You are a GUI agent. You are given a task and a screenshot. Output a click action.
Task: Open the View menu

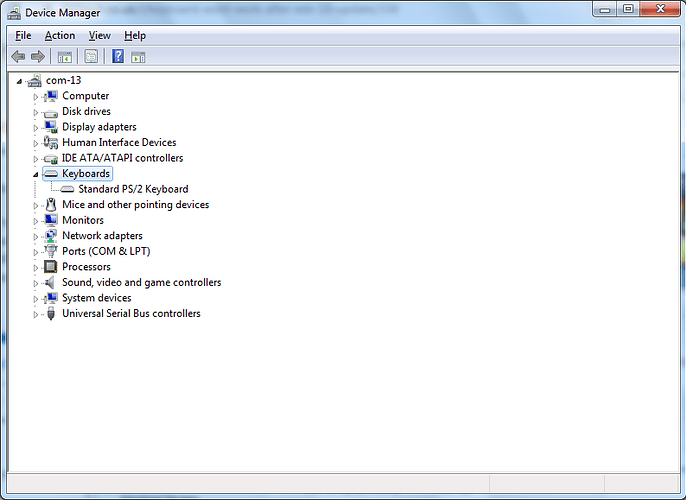(100, 35)
